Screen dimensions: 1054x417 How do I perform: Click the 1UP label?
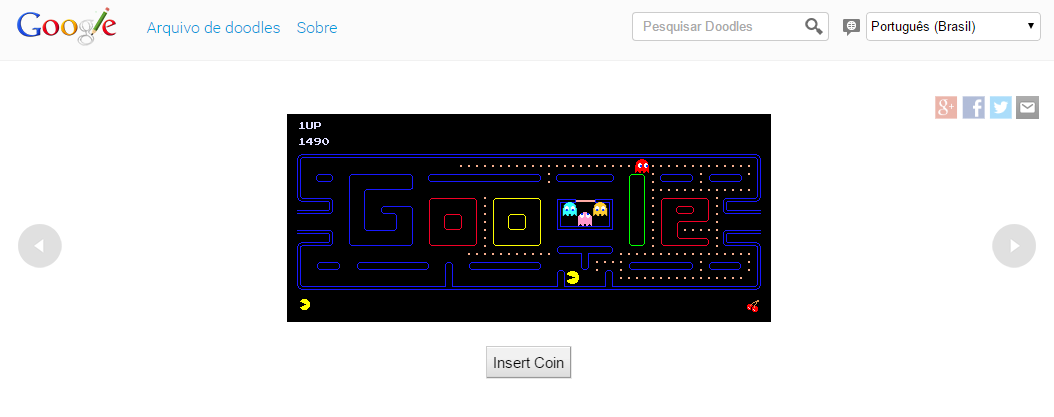[310, 125]
